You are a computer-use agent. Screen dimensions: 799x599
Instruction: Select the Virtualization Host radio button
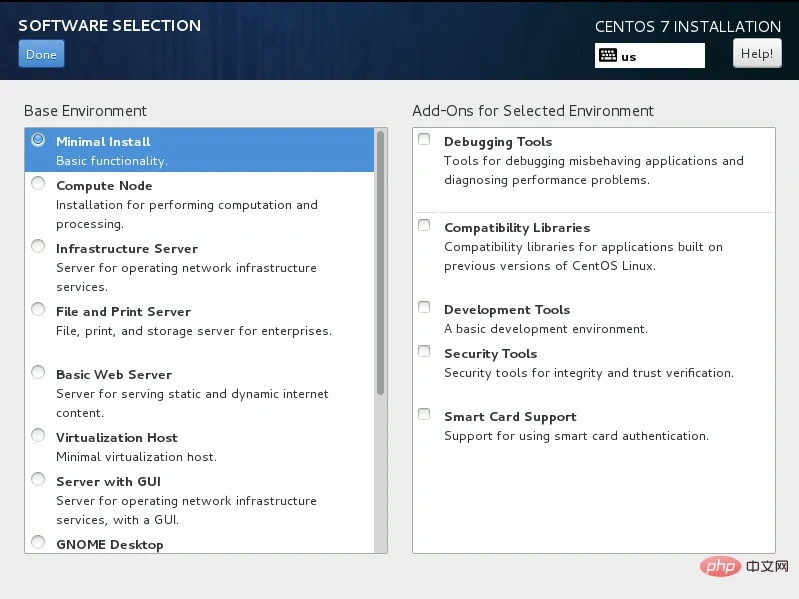point(38,435)
